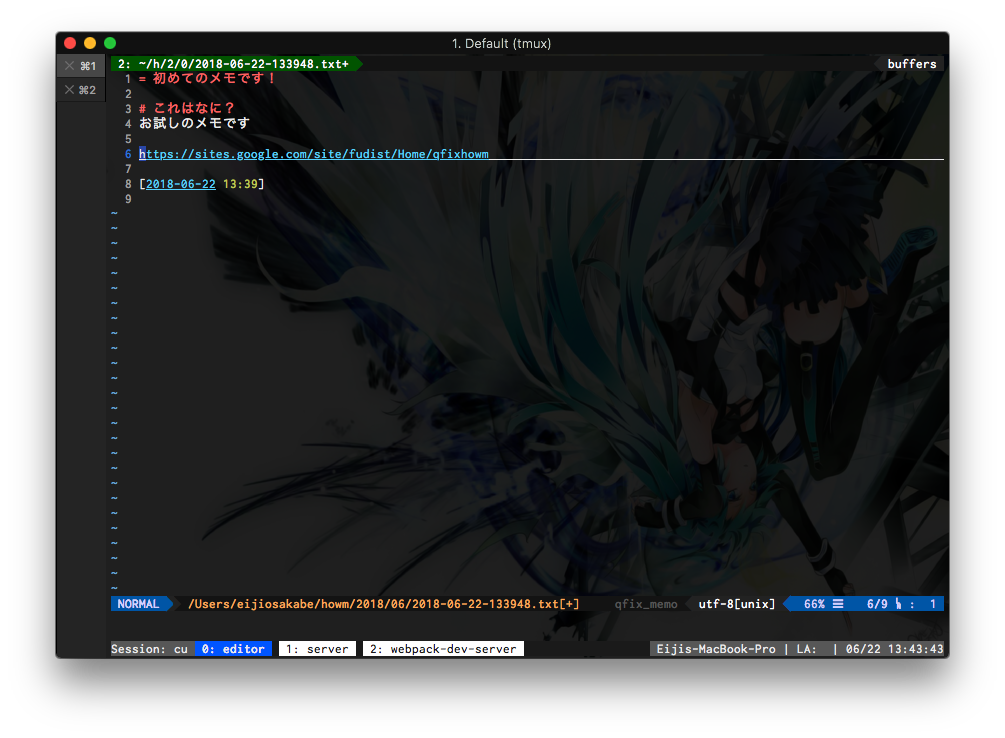This screenshot has width=1005, height=738.
Task: Open the sites.google.com qfixhowm URL
Action: pos(315,153)
